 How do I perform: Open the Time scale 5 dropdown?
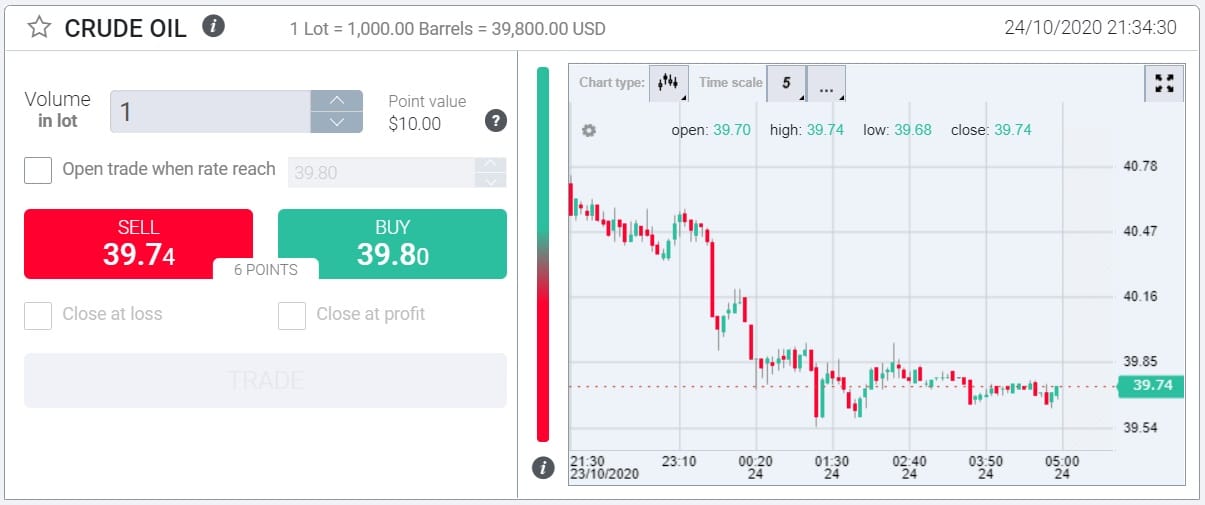click(x=786, y=83)
